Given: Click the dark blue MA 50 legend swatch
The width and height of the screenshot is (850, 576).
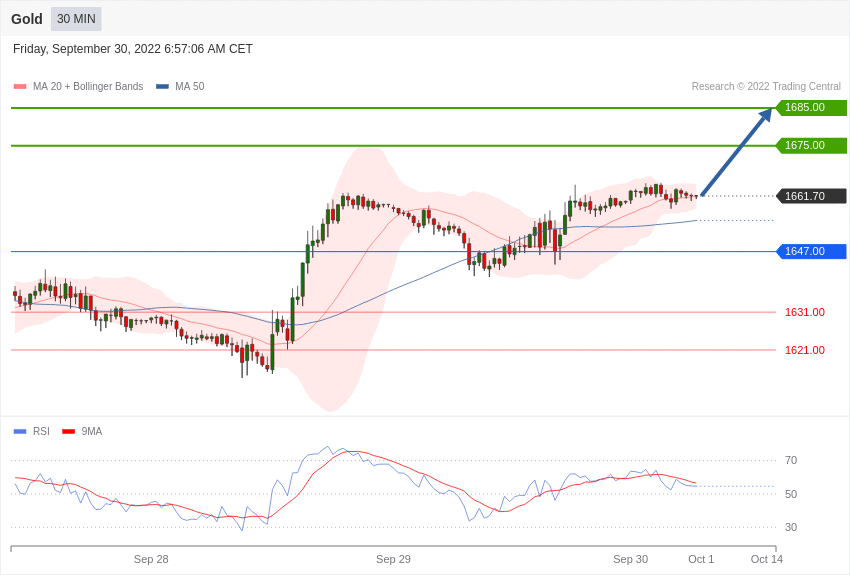Looking at the screenshot, I should pos(162,87).
